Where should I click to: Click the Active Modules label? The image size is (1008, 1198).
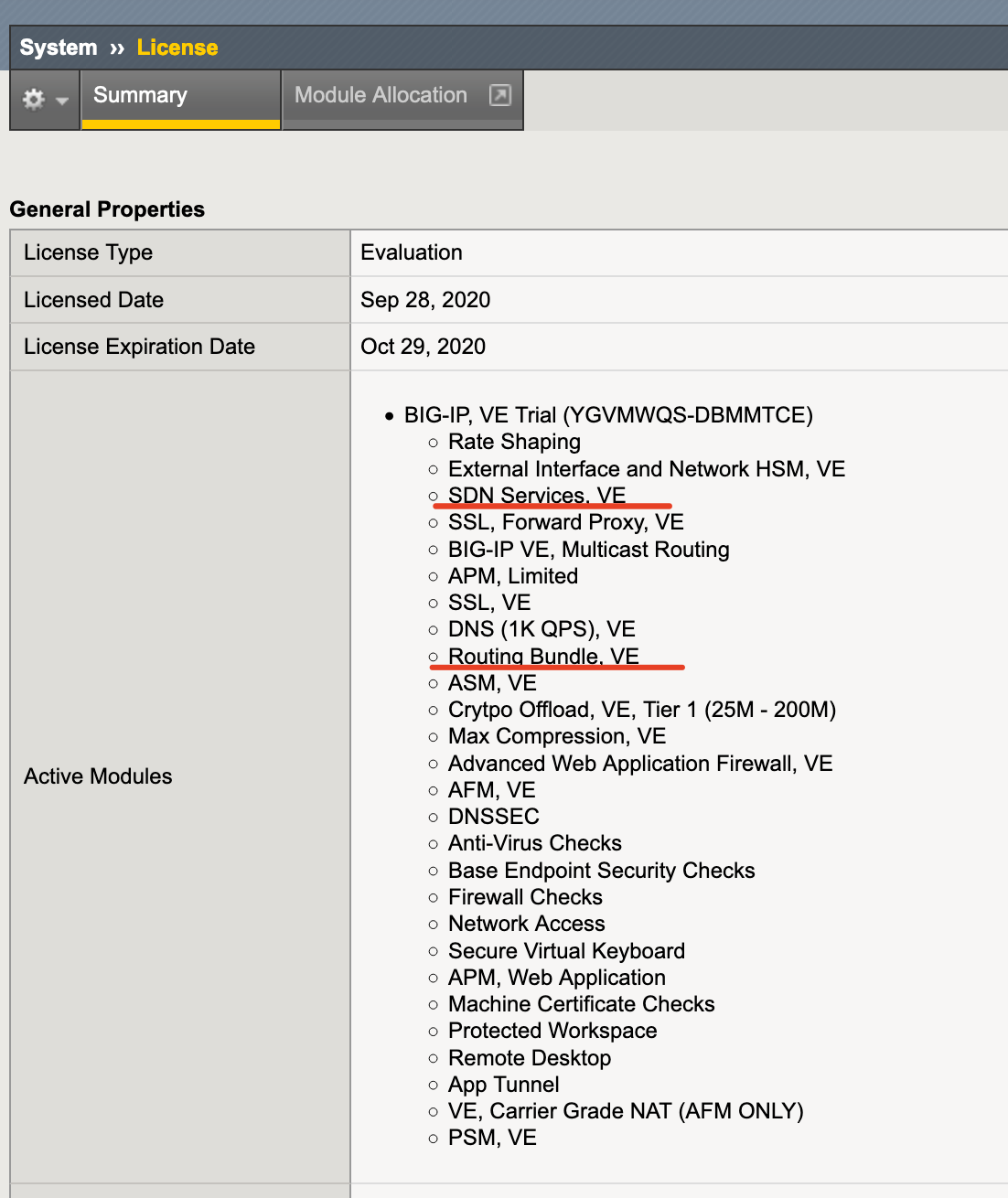point(98,776)
